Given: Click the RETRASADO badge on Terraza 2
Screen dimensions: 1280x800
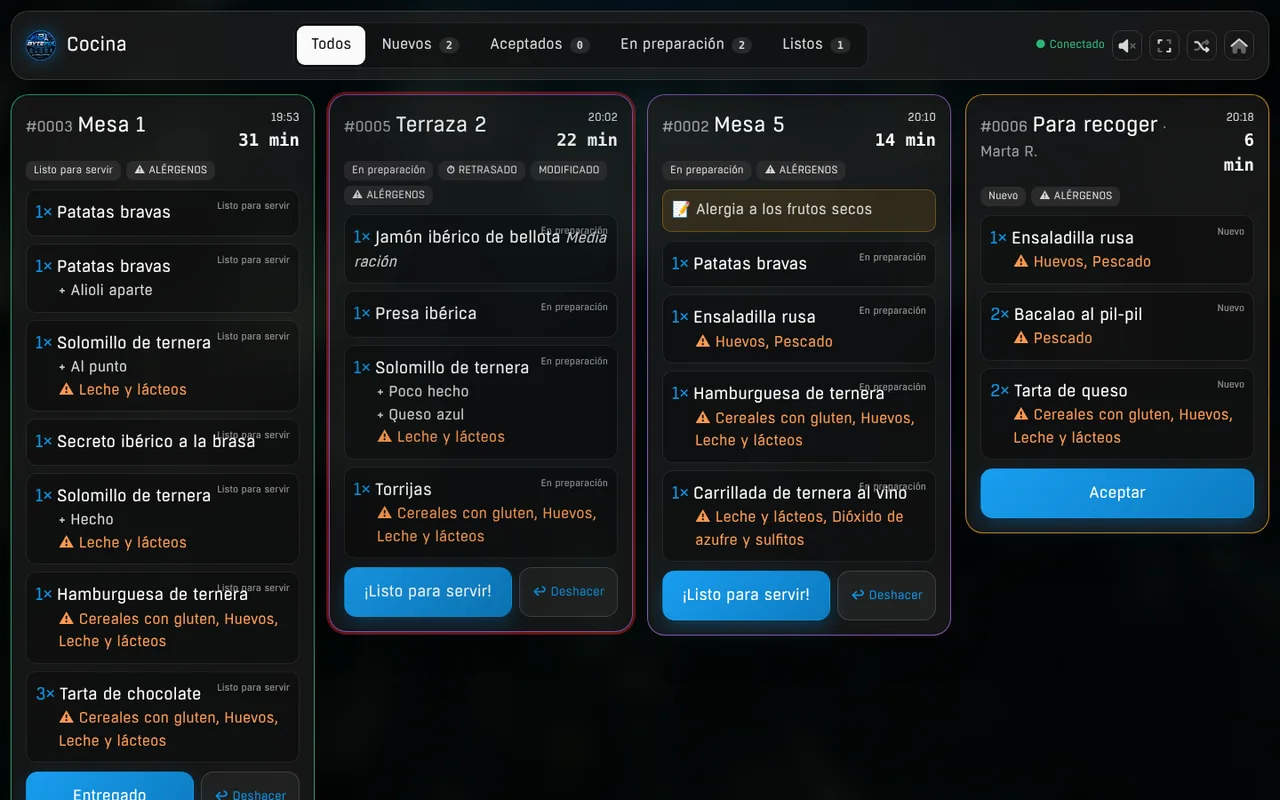Looking at the screenshot, I should [x=482, y=170].
